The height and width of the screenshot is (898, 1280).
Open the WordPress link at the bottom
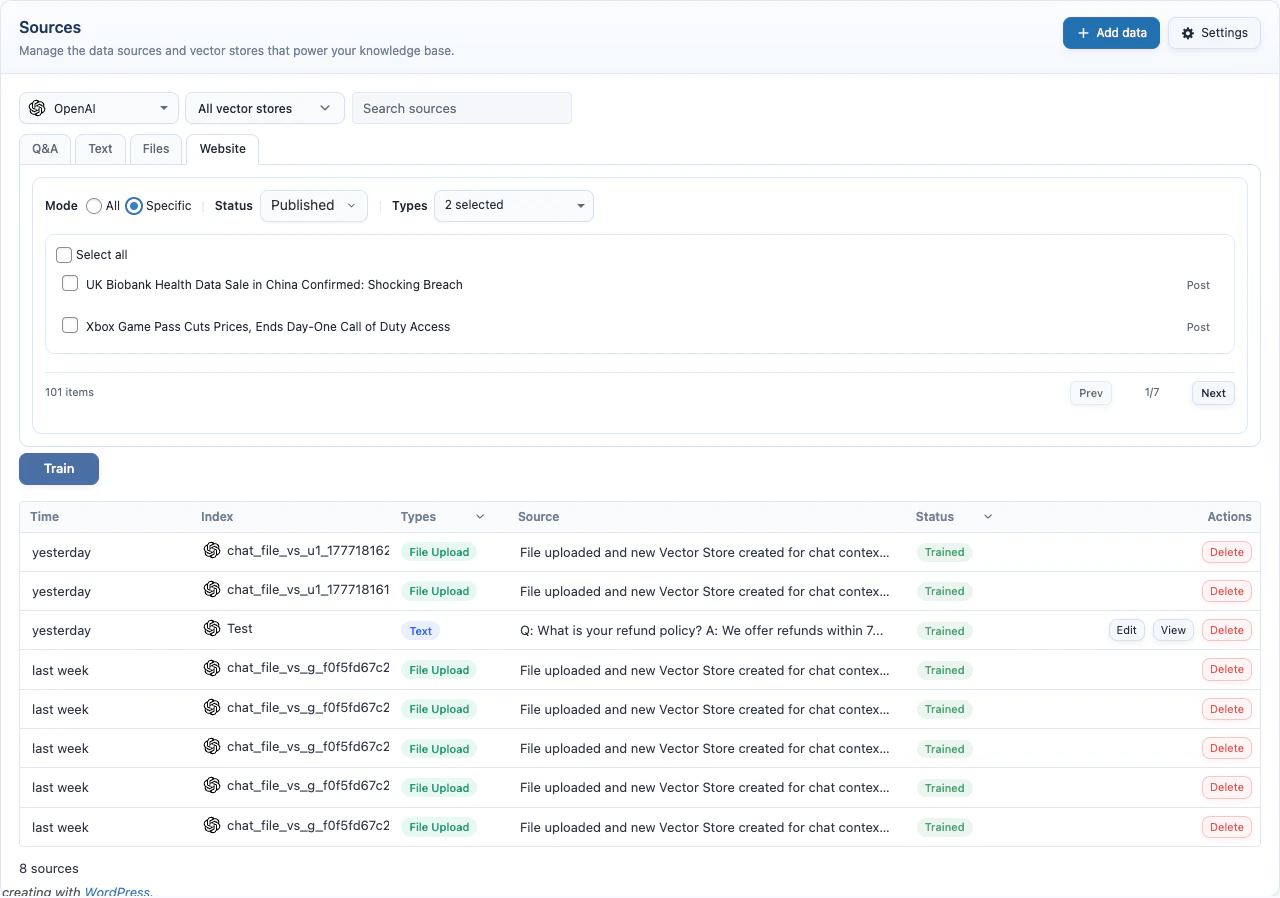(117, 890)
